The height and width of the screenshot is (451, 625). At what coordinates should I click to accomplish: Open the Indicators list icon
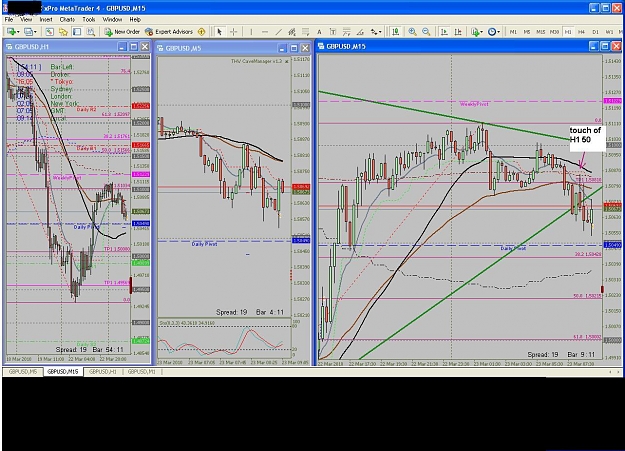[474, 32]
